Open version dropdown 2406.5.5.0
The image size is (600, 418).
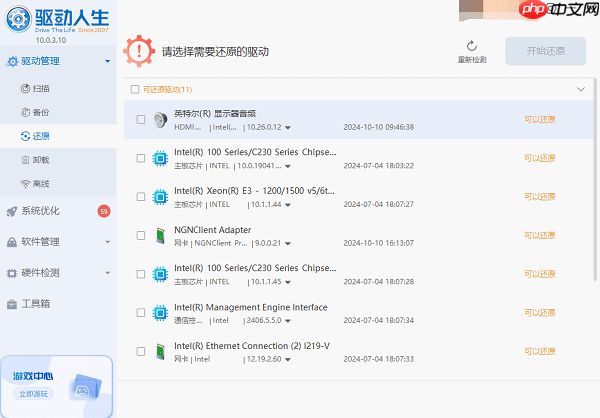pos(288,321)
